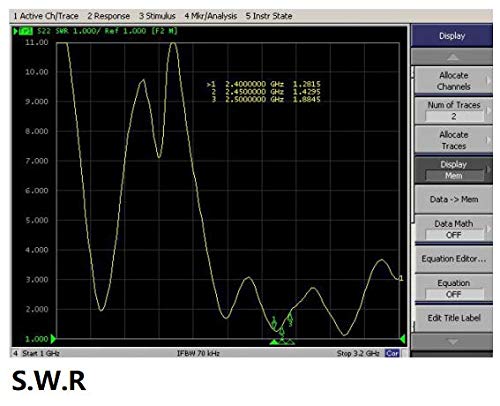Expand the Allocate Channels submenu

tap(453, 81)
